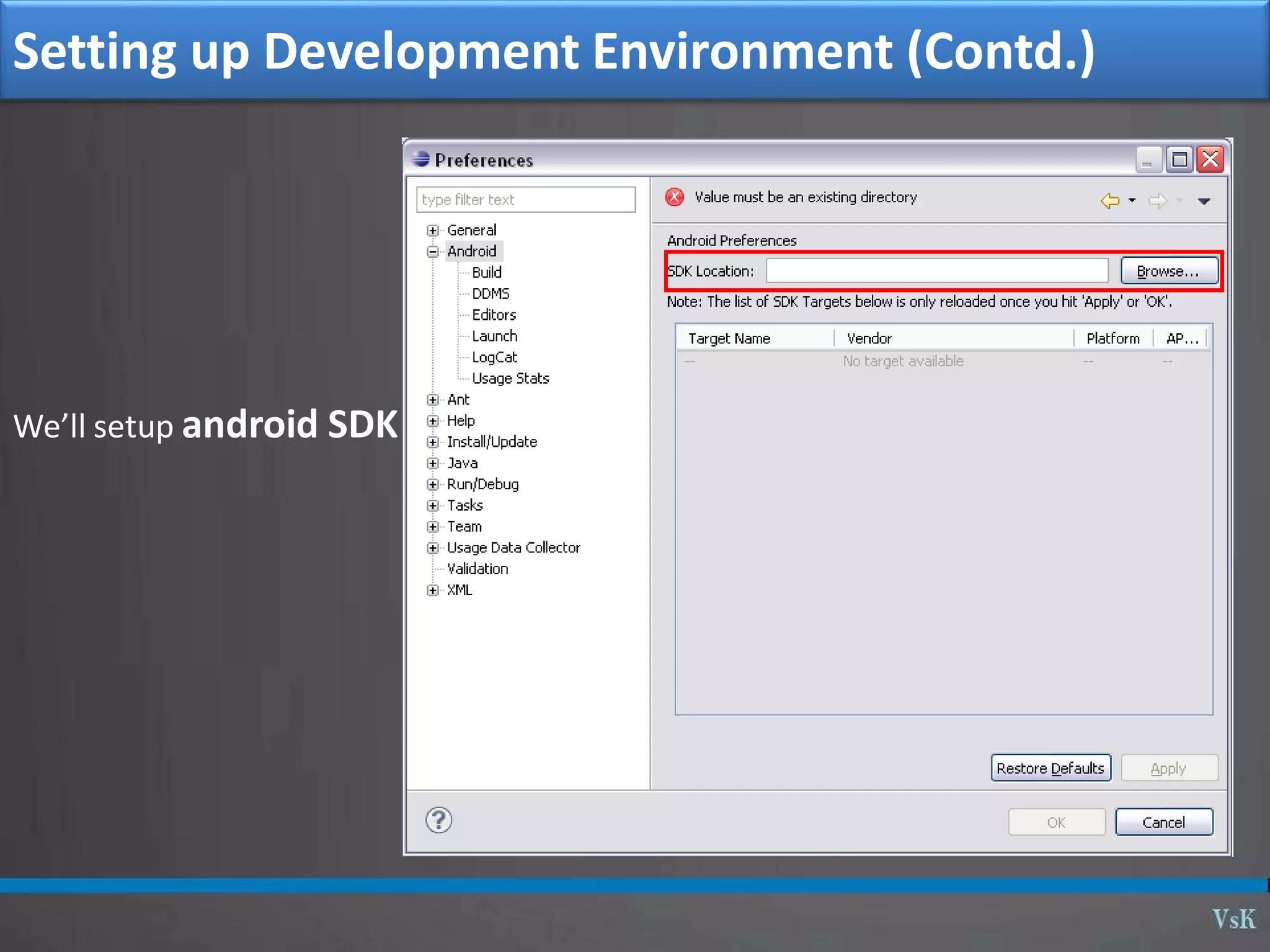Open the Launch preferences page
This screenshot has height=952, width=1270.
[494, 335]
